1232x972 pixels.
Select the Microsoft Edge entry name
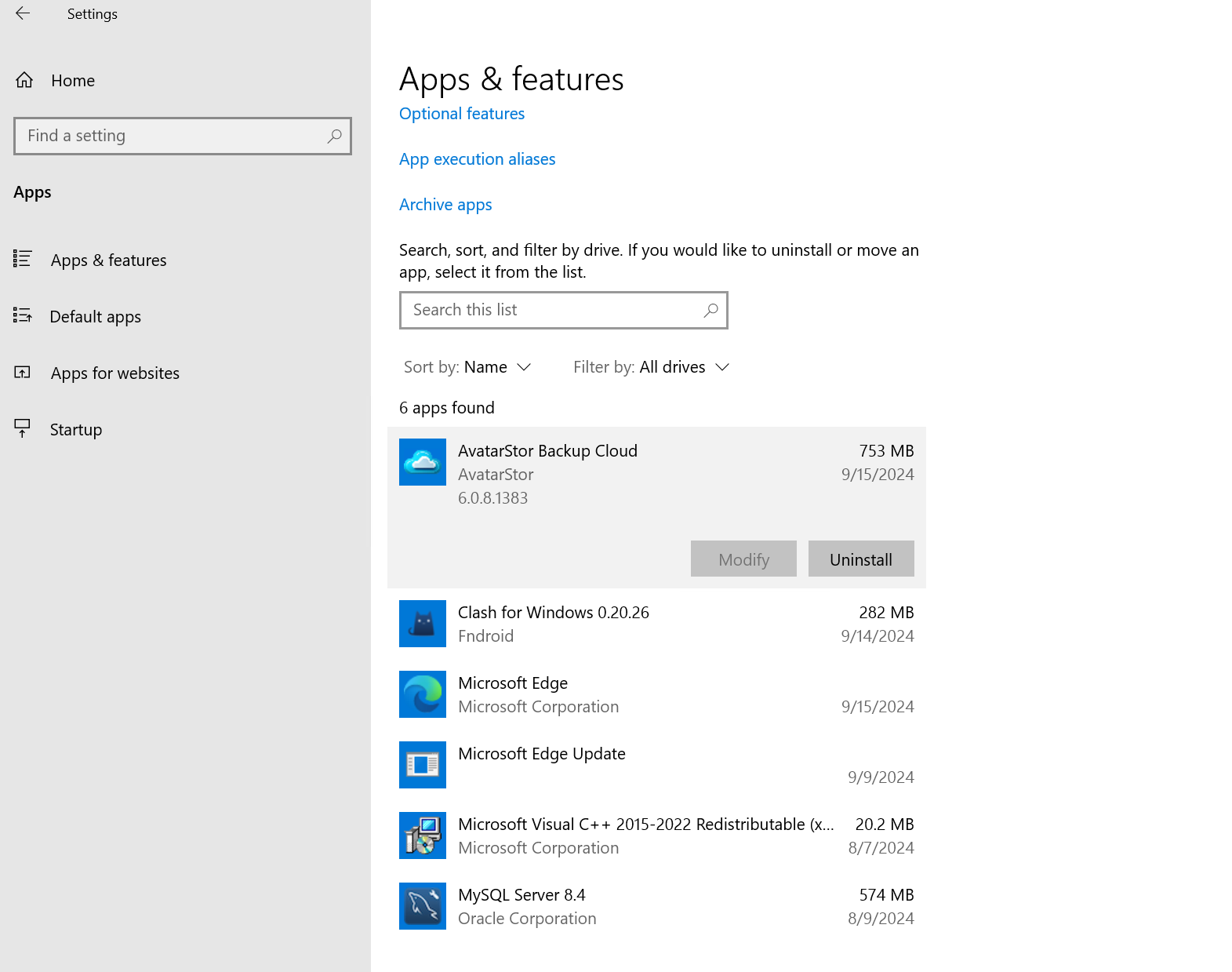513,683
